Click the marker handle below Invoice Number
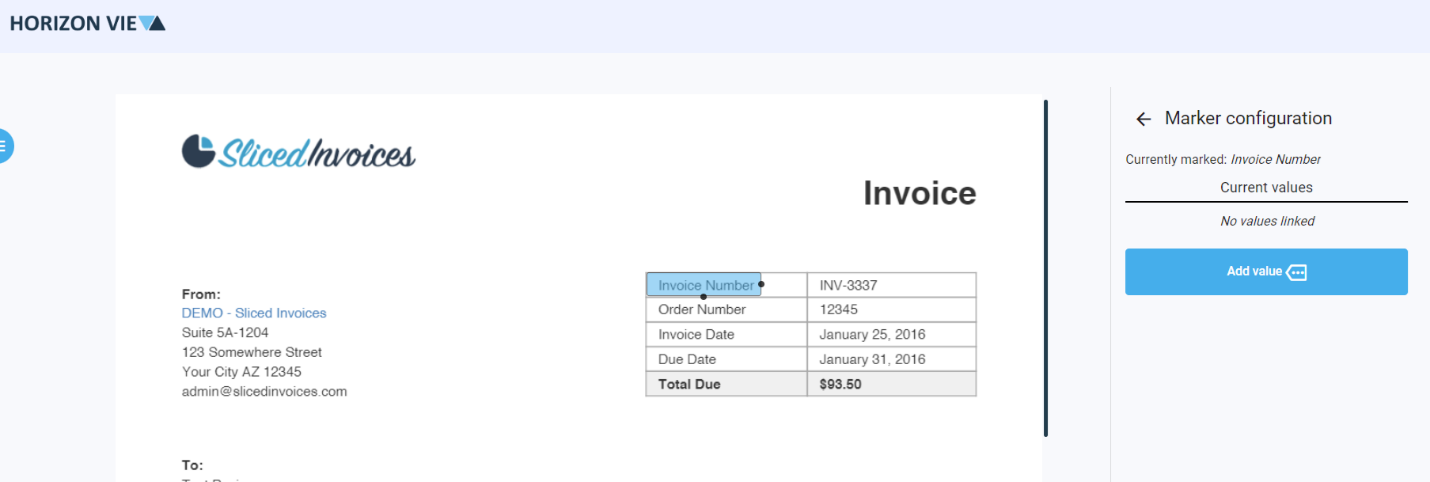1430x482 pixels. pyautogui.click(x=703, y=297)
